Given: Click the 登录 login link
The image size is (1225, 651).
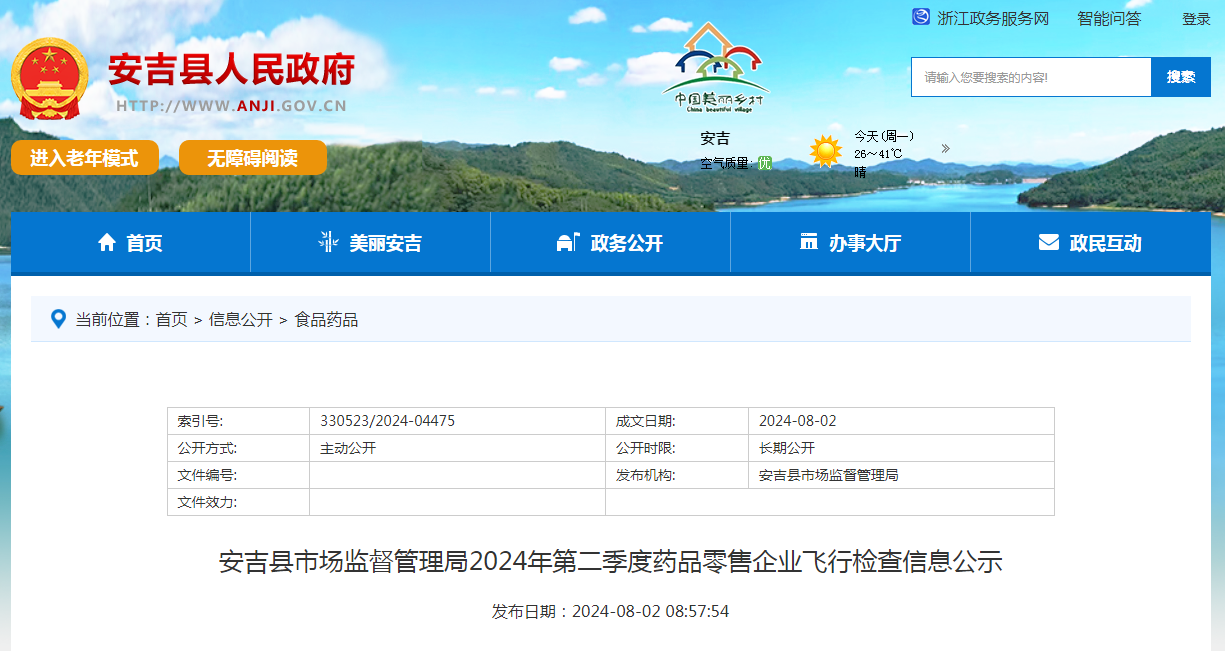Looking at the screenshot, I should [1197, 19].
